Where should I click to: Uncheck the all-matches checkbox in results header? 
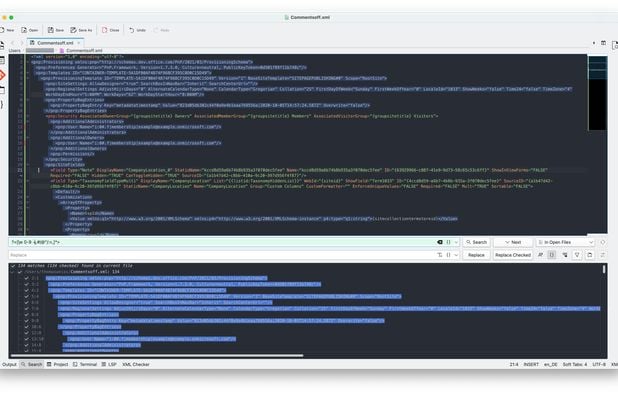13,266
